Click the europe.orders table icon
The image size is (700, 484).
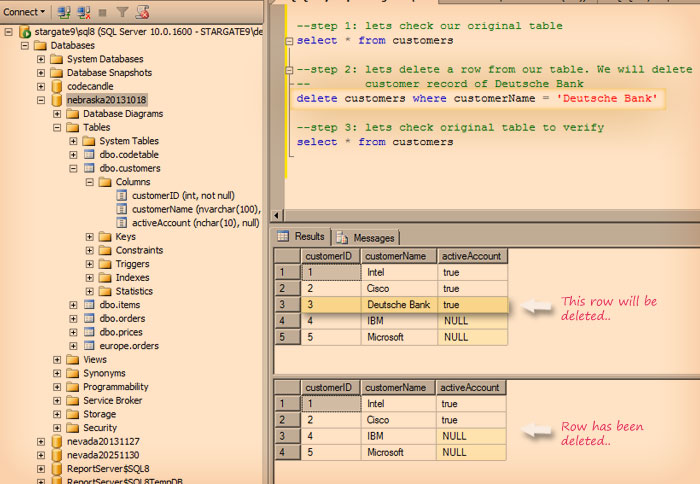click(89, 346)
